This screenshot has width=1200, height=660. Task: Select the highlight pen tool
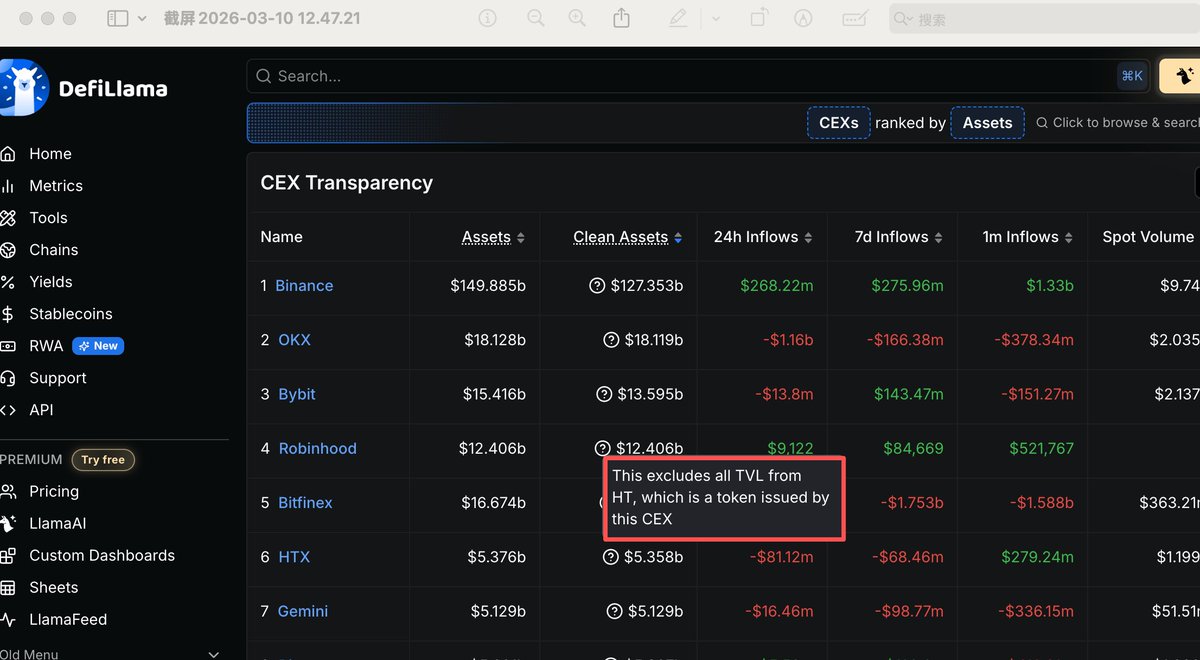click(678, 18)
